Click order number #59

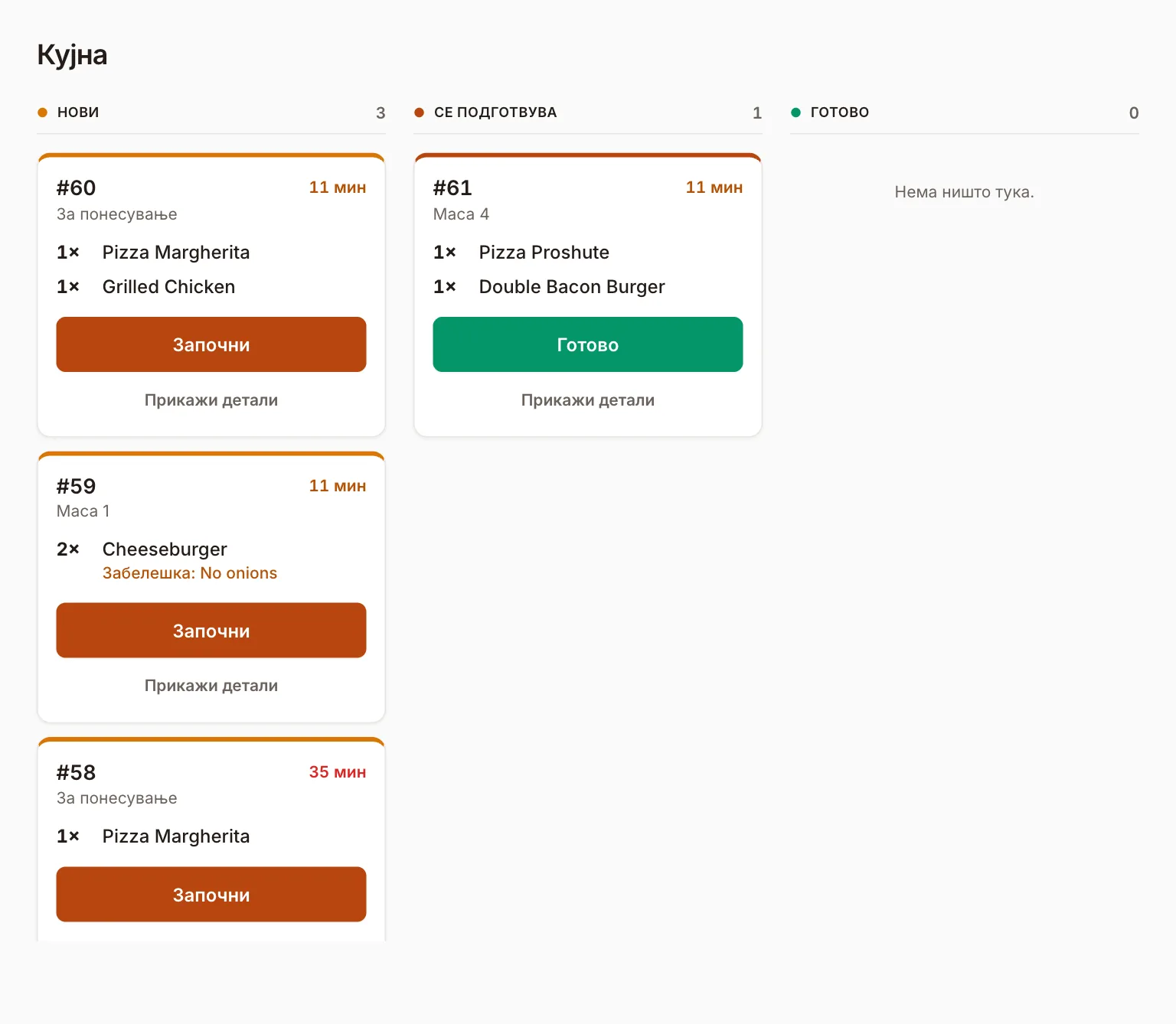point(76,486)
